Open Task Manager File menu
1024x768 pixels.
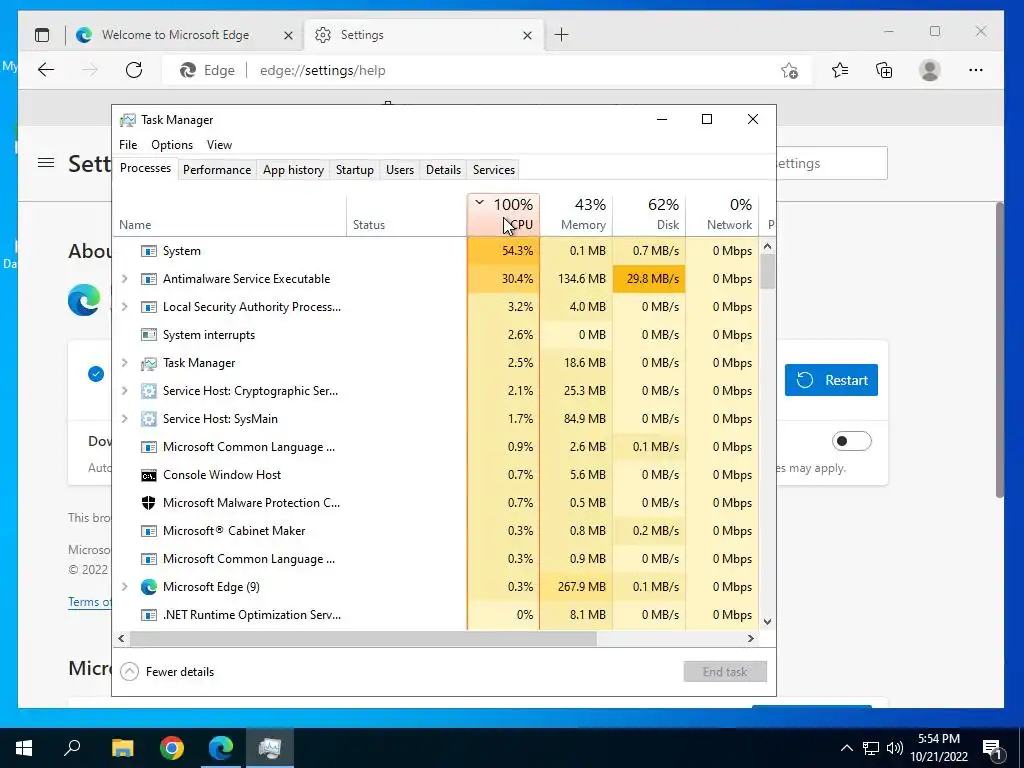pos(128,145)
